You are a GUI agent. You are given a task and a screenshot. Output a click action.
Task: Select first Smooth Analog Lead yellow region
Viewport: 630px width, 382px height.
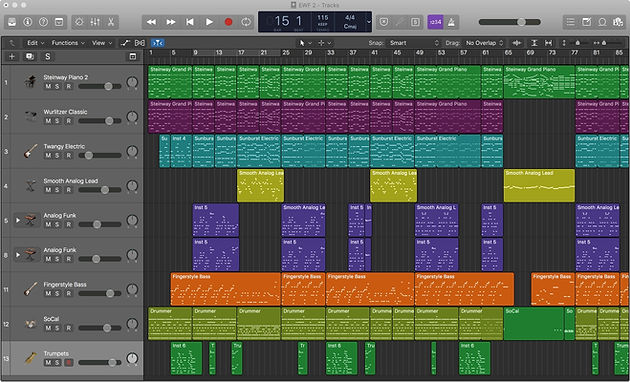tap(260, 186)
